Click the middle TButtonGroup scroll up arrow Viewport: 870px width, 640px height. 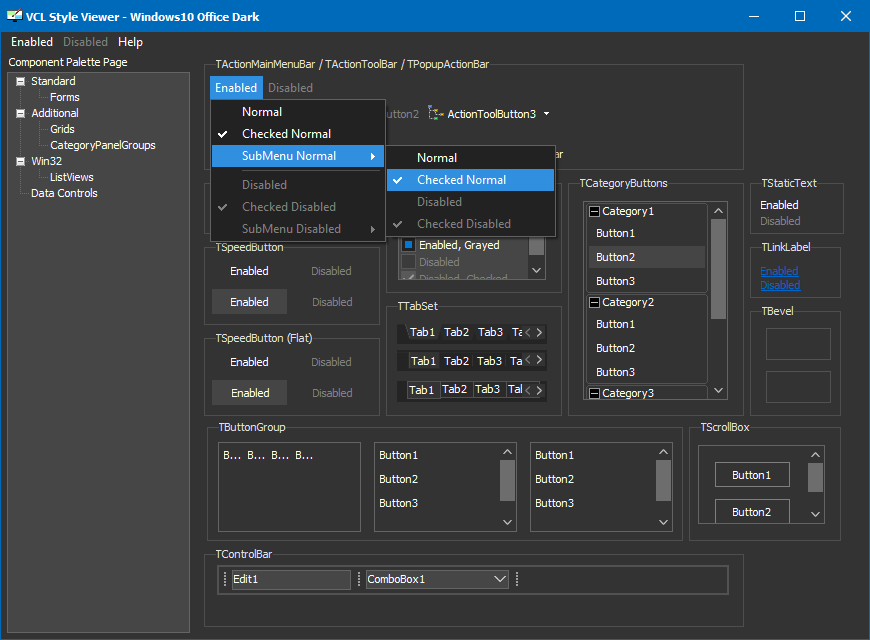pyautogui.click(x=508, y=452)
